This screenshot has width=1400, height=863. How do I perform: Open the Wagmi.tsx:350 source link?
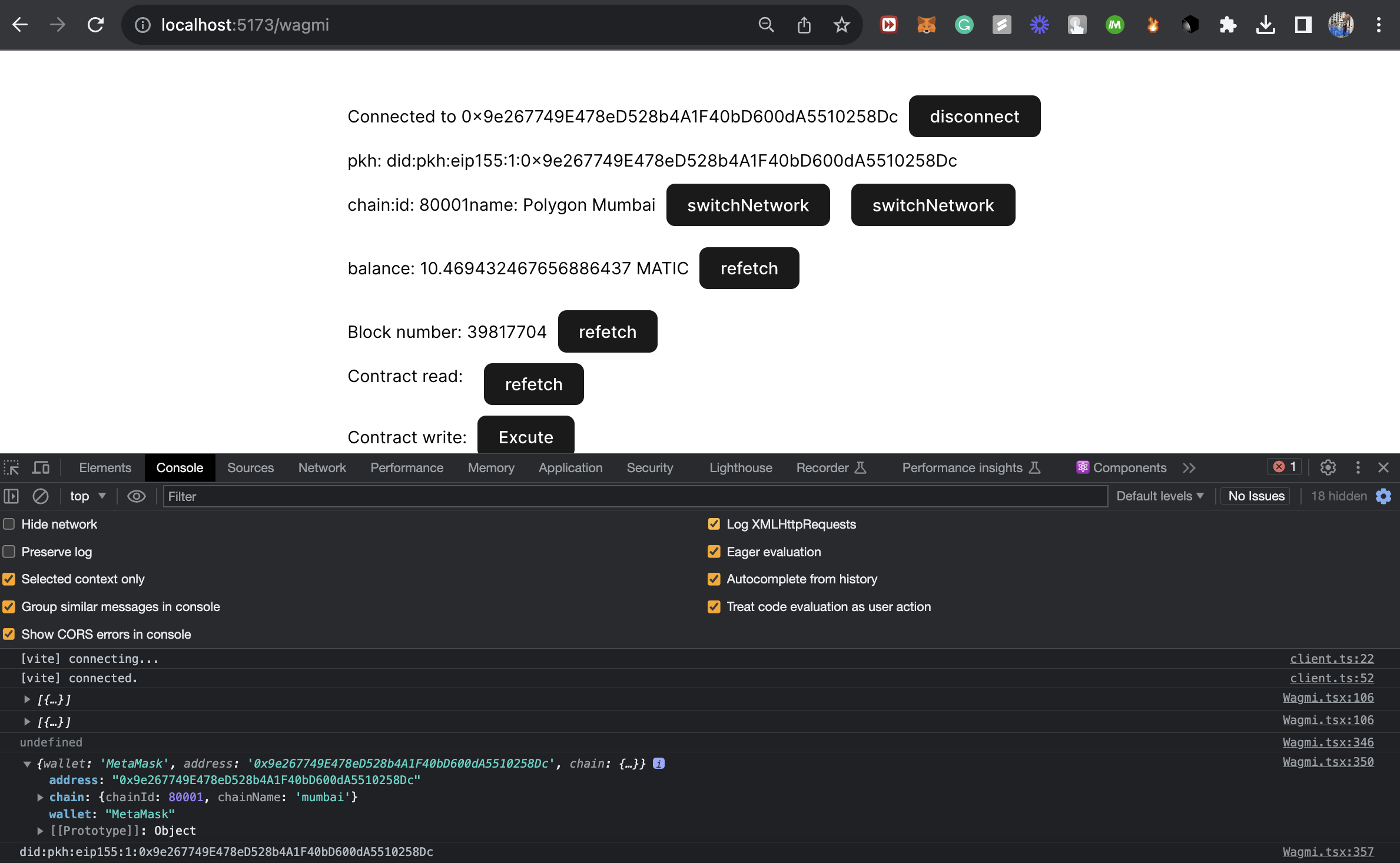pos(1328,762)
